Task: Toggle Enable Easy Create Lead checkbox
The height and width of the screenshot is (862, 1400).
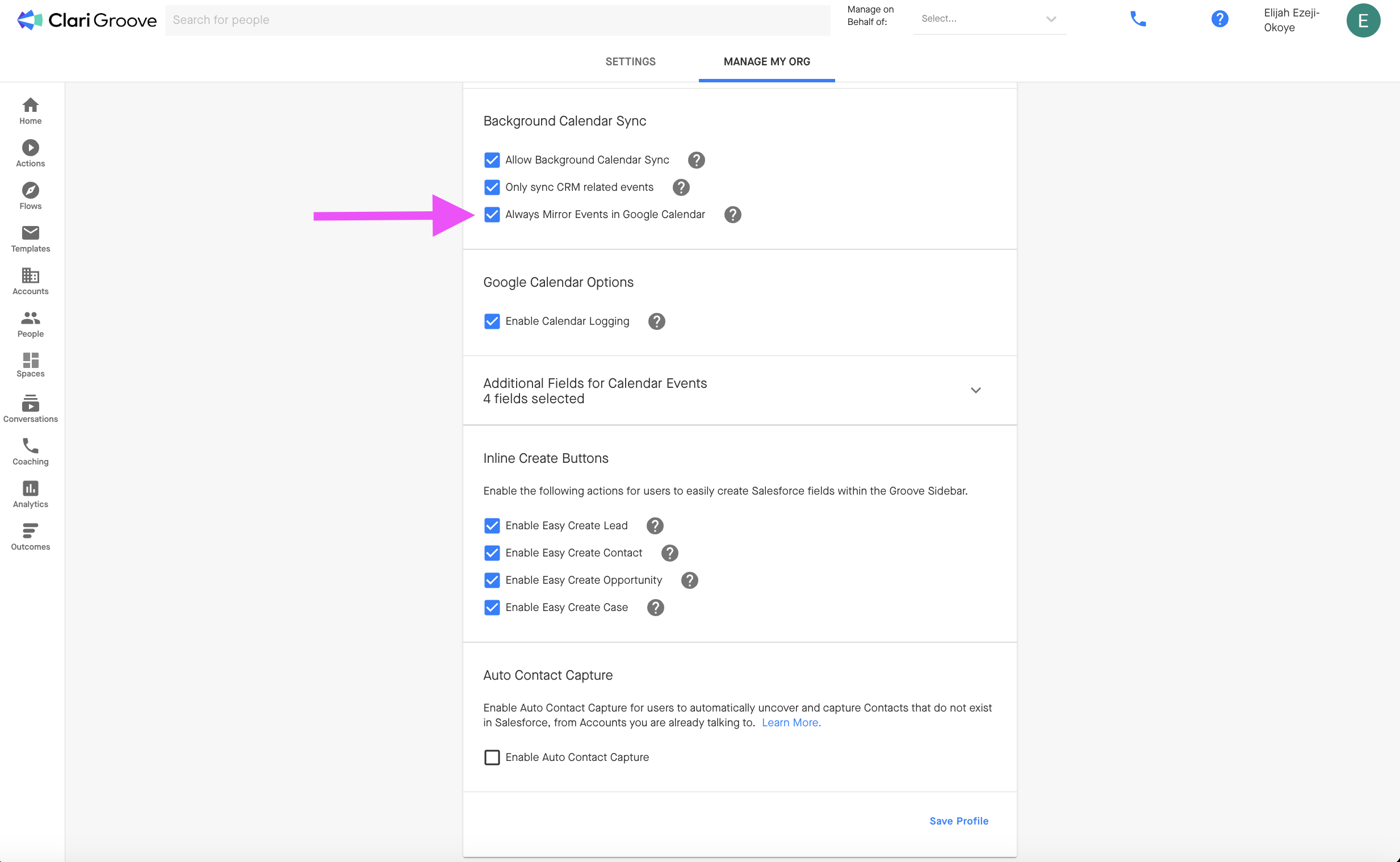Action: tap(492, 526)
